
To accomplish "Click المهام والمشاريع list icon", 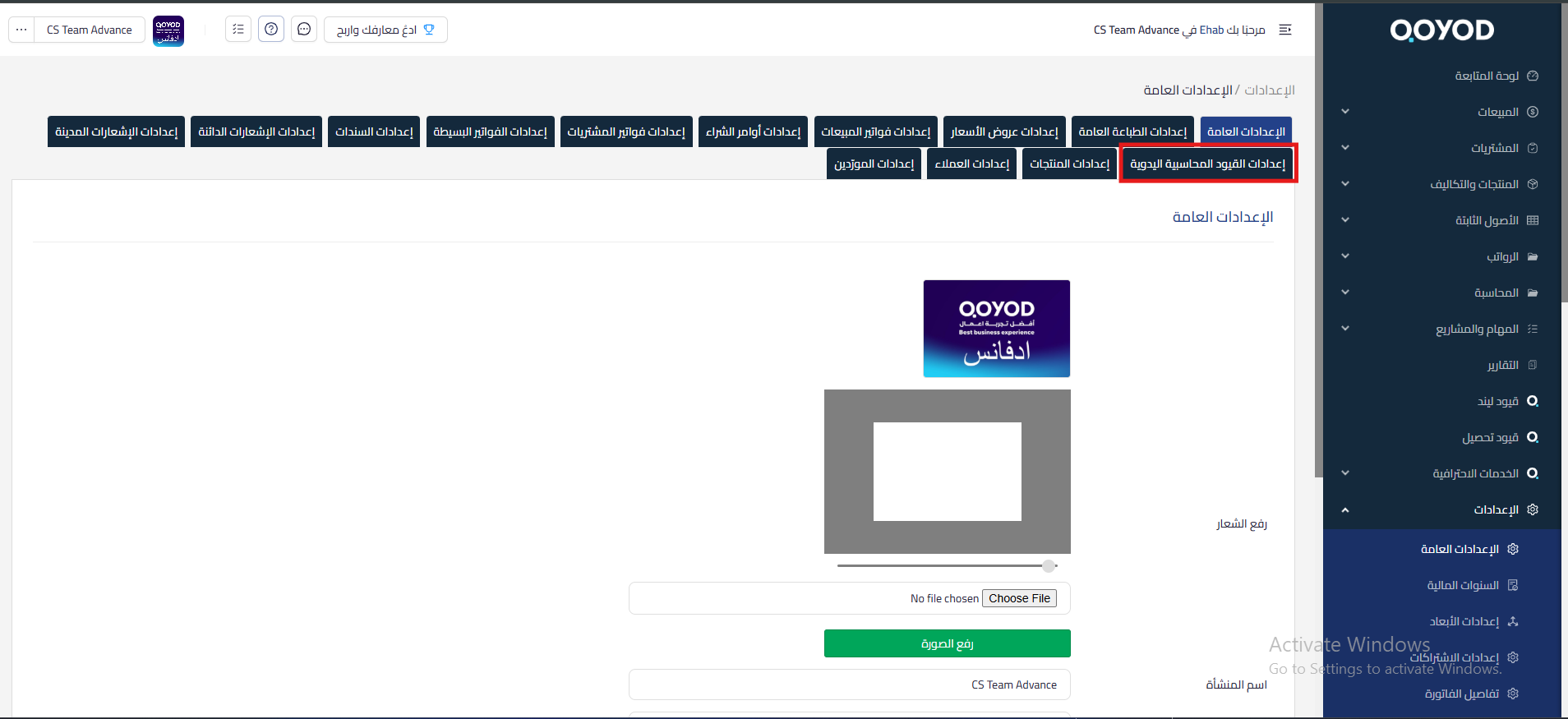I will click(1533, 329).
